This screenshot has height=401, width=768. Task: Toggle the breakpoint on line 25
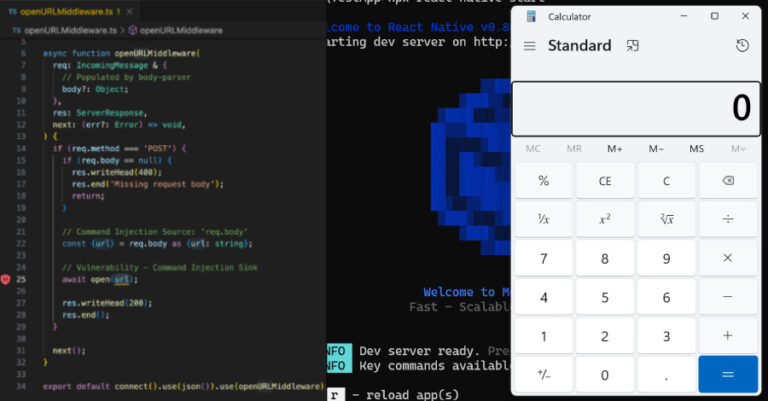coord(6,279)
